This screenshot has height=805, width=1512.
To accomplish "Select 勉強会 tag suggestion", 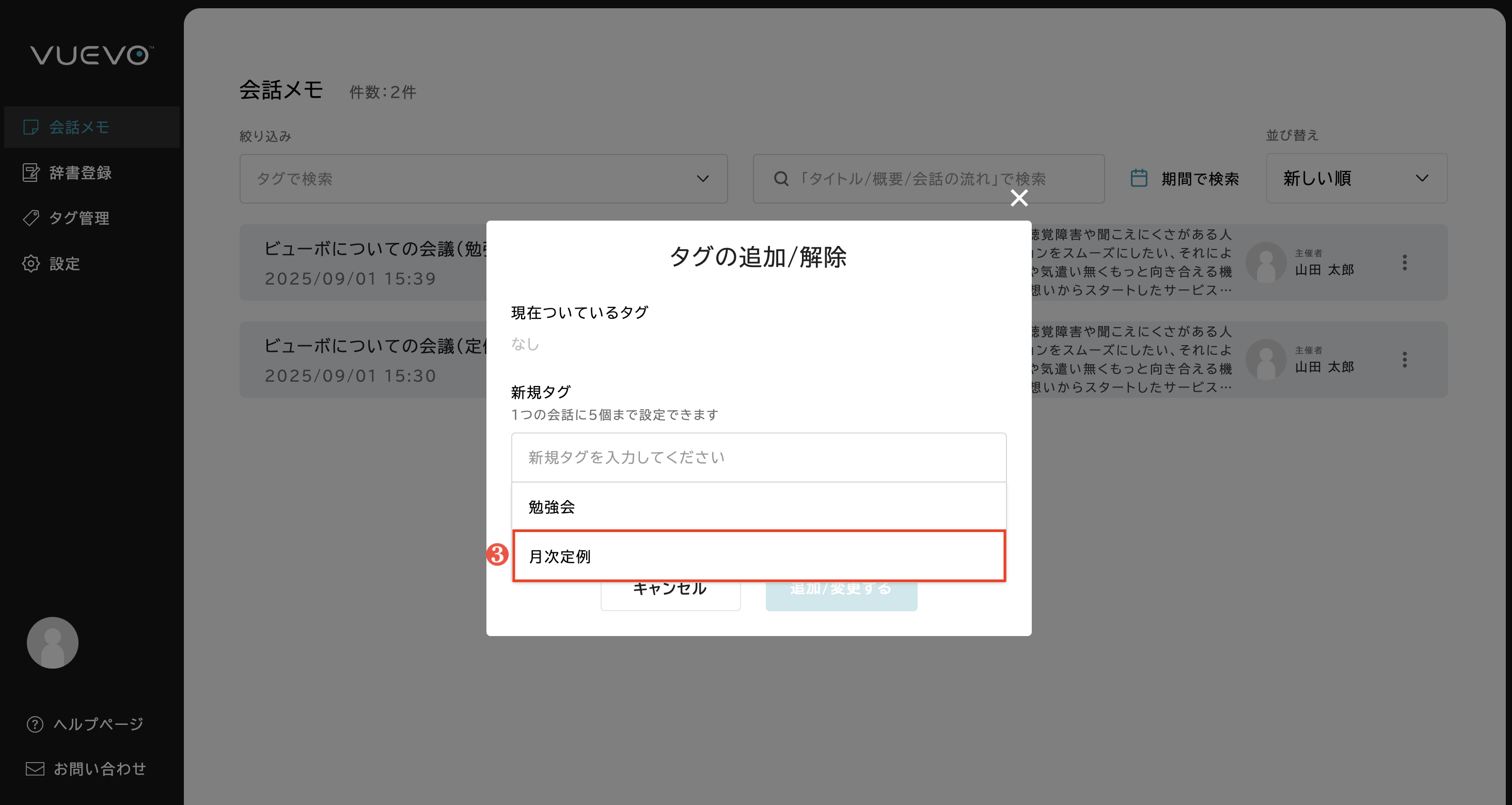I will [759, 506].
